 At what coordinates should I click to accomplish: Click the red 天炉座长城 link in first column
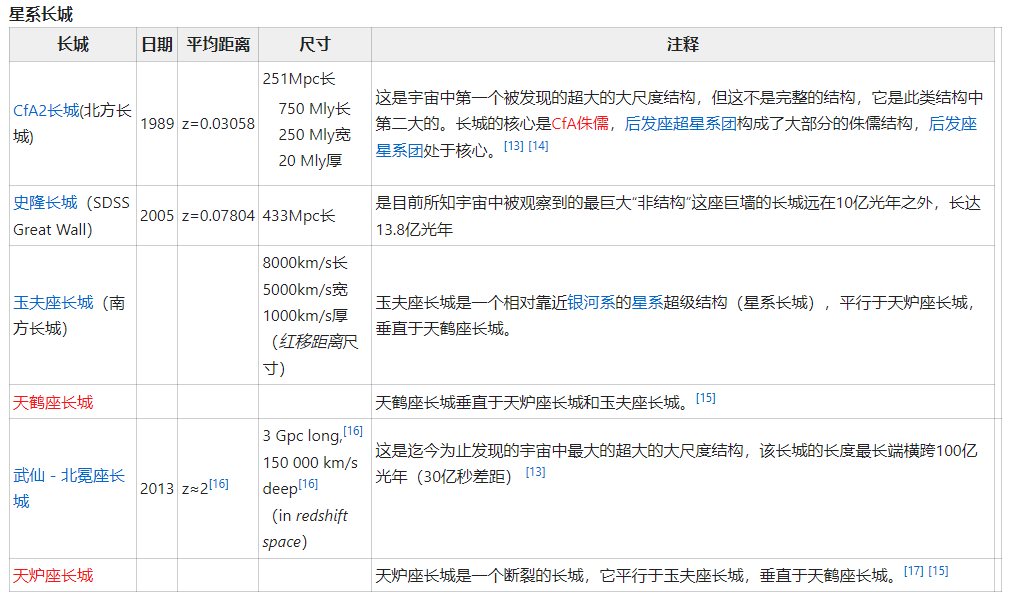(x=53, y=575)
